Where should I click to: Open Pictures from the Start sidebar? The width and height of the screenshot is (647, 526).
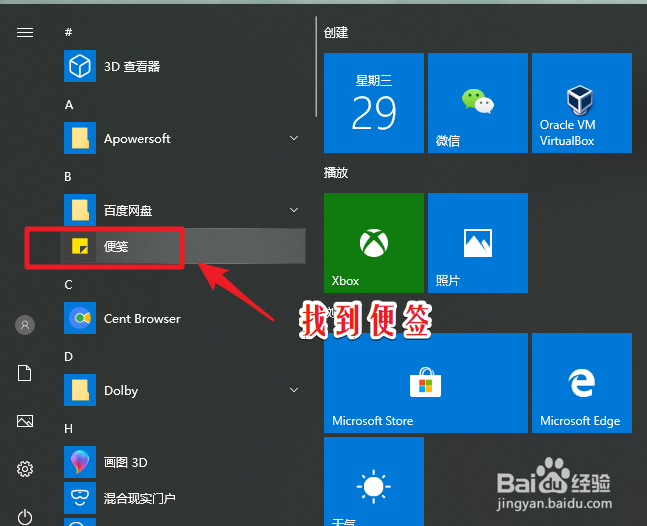coord(25,421)
